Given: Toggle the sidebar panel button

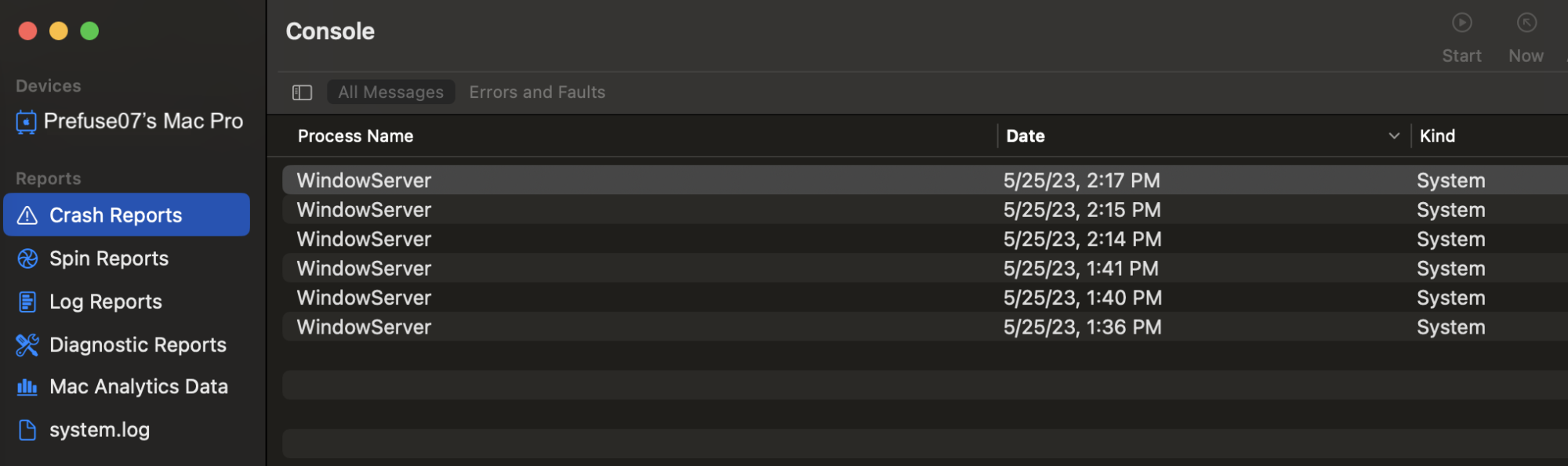Looking at the screenshot, I should (x=302, y=92).
